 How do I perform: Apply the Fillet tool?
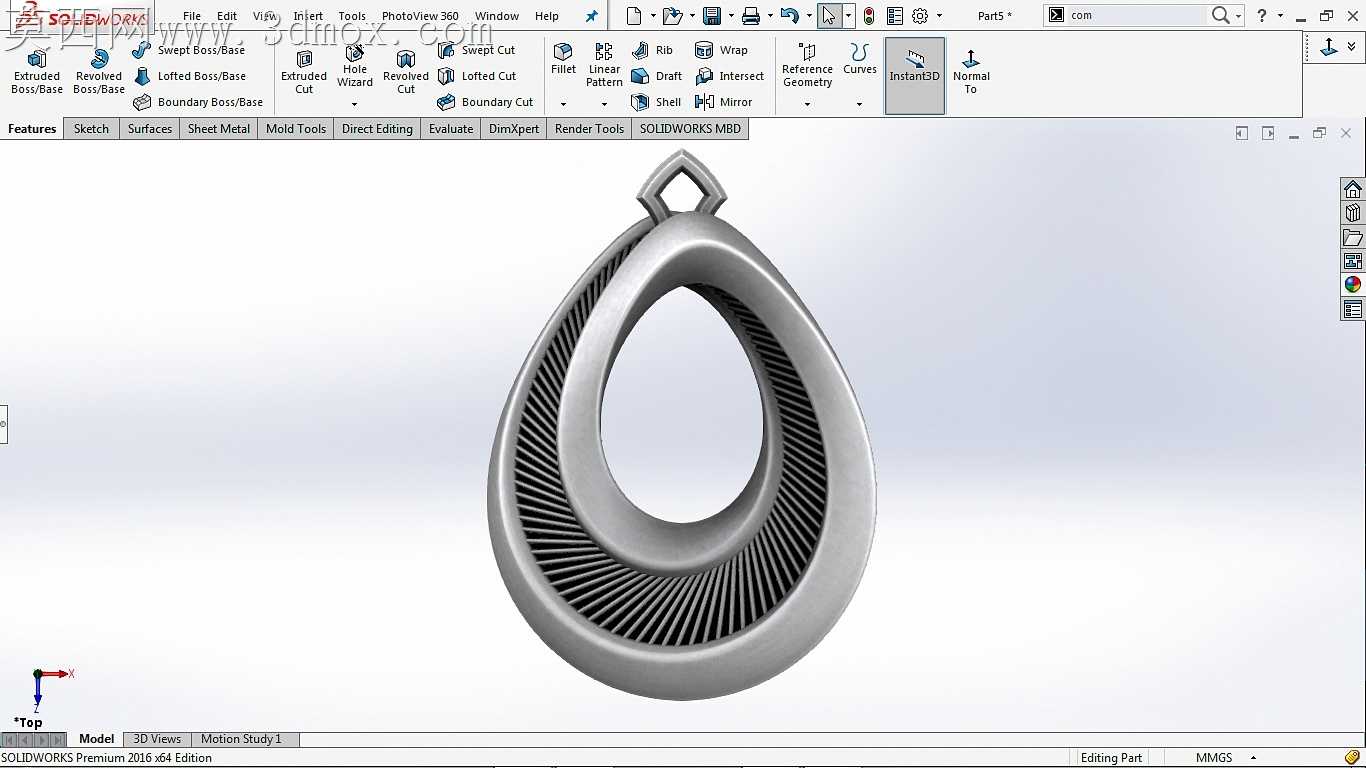point(564,59)
